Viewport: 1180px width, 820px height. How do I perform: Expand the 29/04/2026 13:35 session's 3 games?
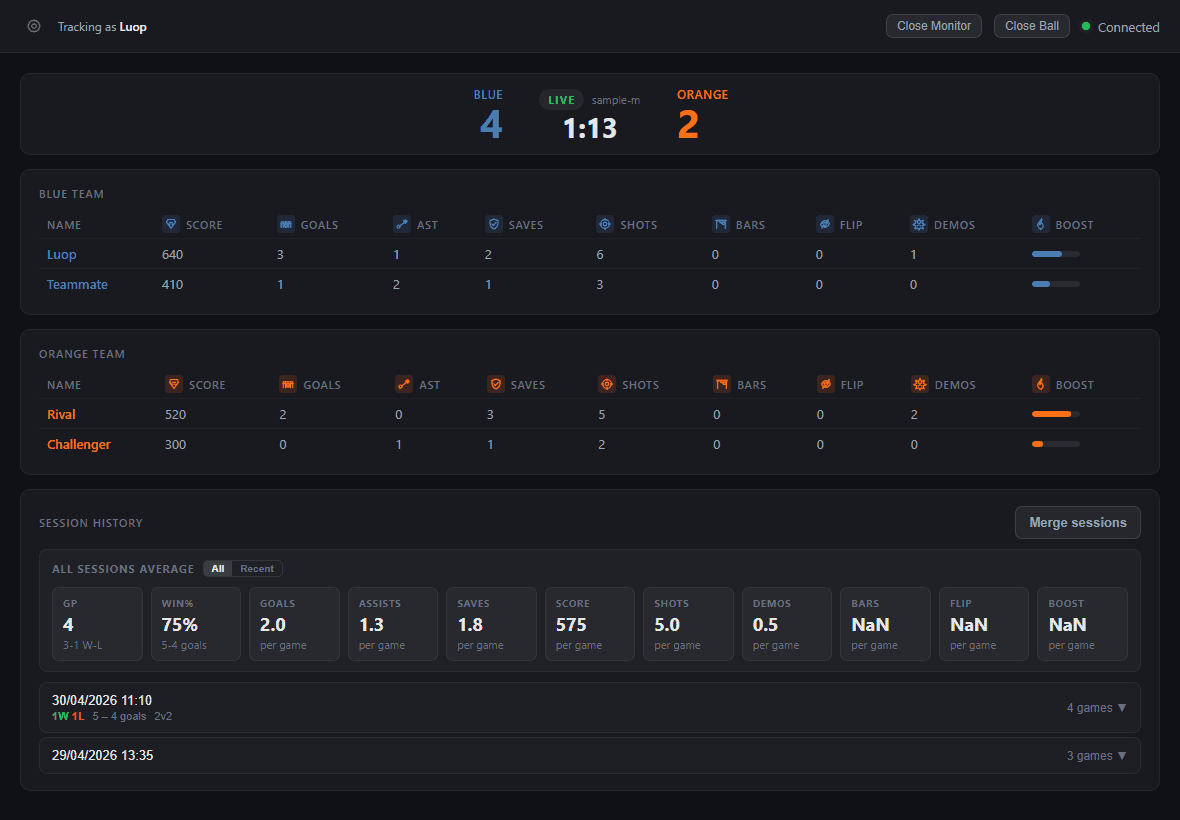pos(1096,755)
